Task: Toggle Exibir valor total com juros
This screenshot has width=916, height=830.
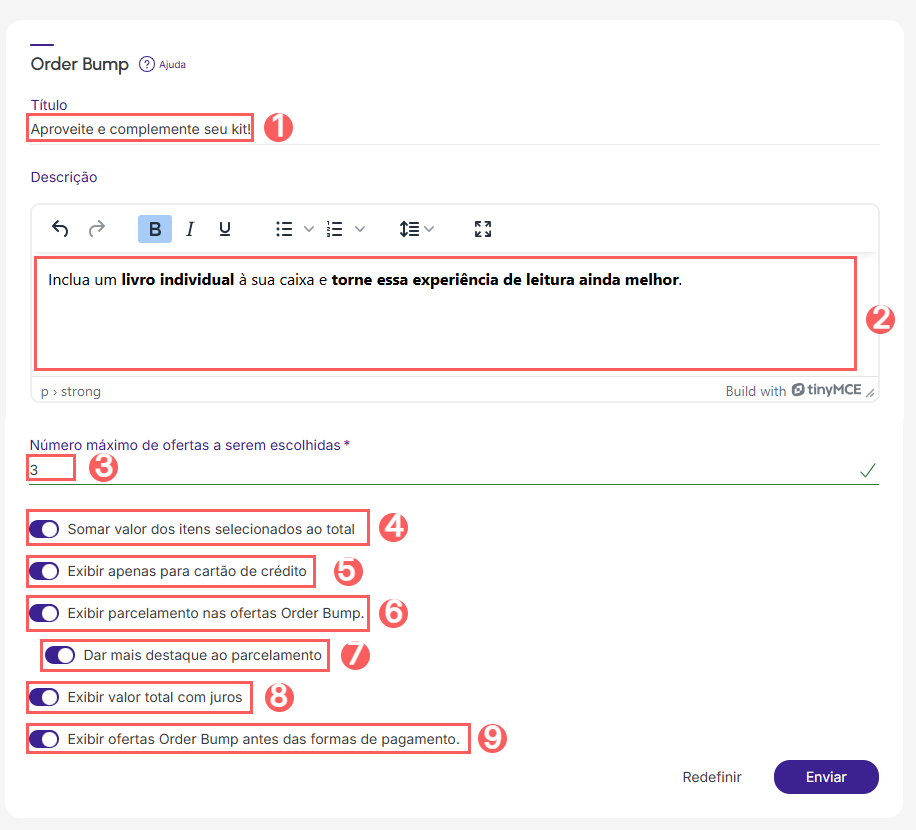Action: click(x=44, y=697)
